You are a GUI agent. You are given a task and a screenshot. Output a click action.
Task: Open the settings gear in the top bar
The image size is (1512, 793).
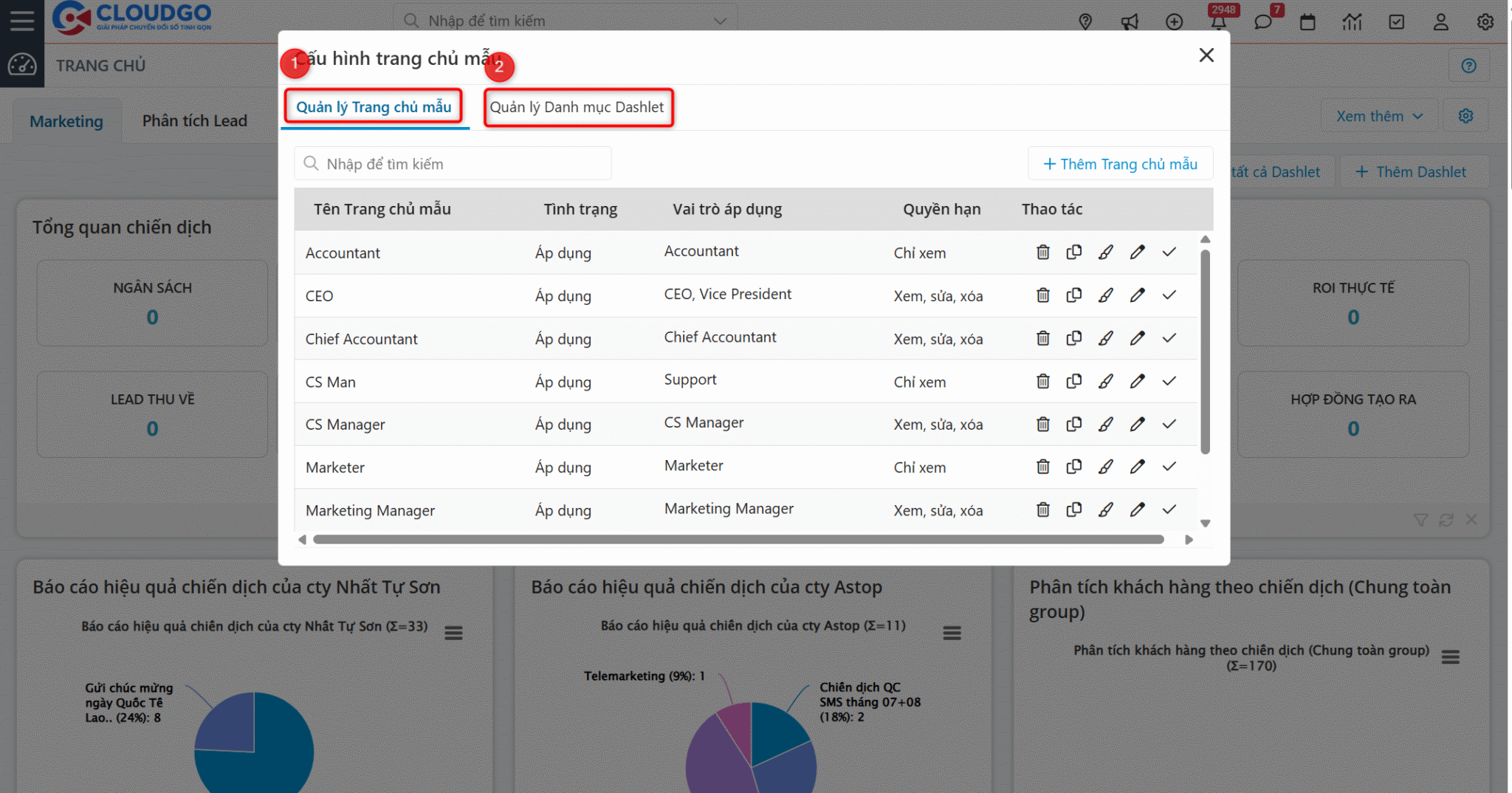tap(1485, 22)
